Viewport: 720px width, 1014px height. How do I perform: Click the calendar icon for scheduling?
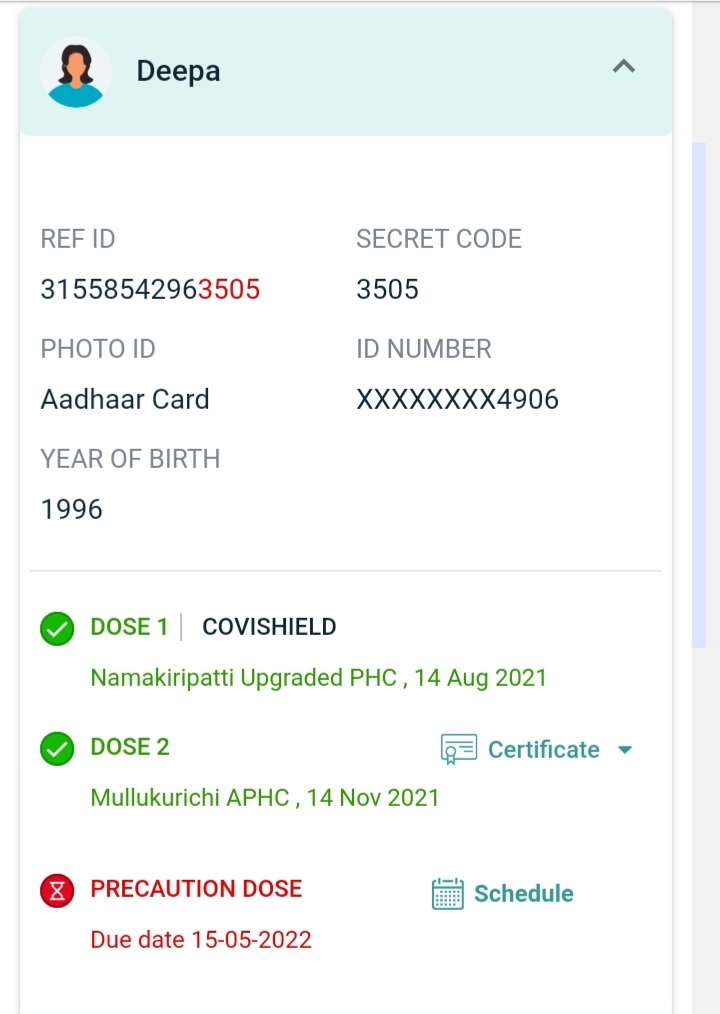[447, 893]
